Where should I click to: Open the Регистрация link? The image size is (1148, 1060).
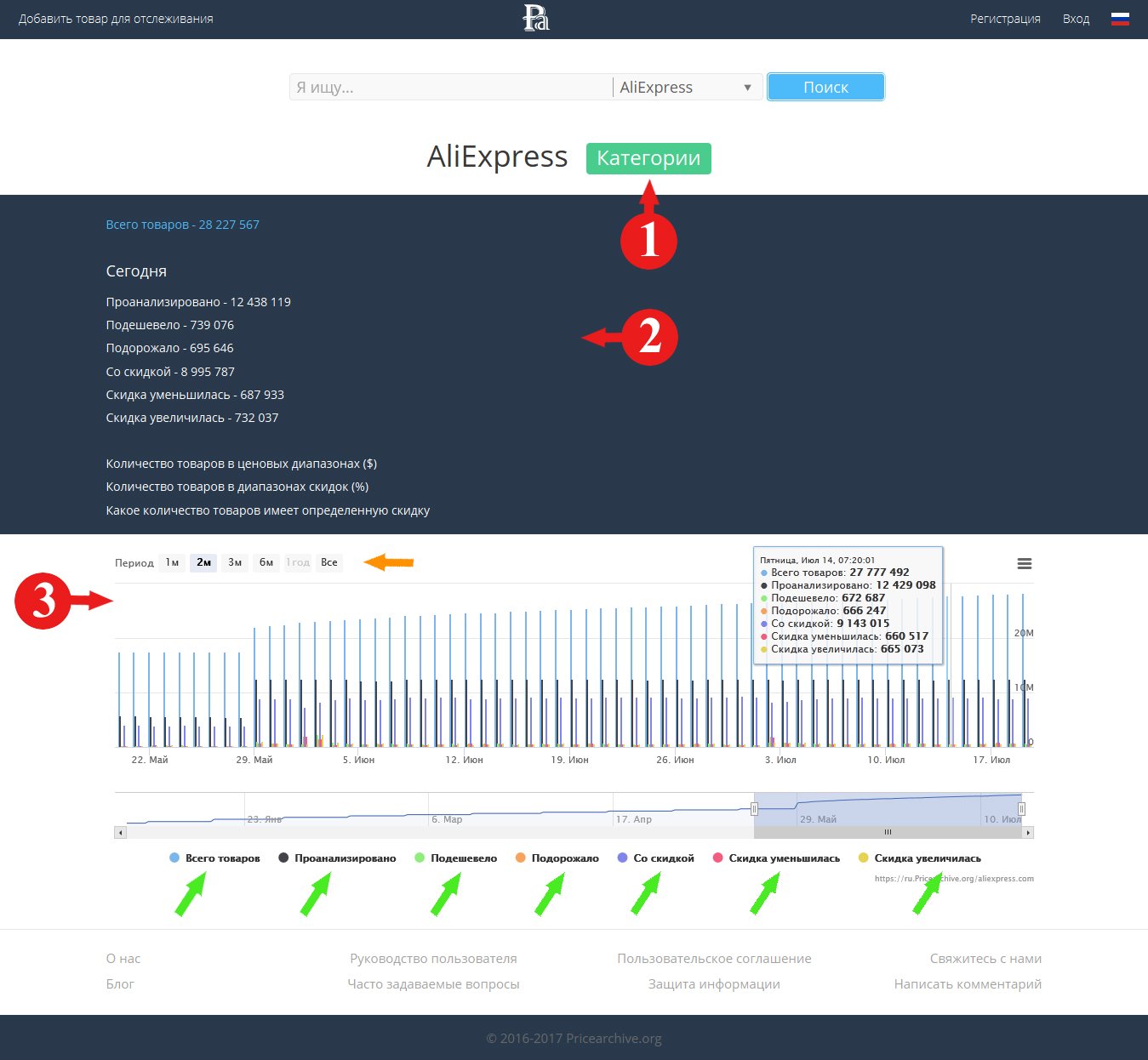(x=1005, y=19)
